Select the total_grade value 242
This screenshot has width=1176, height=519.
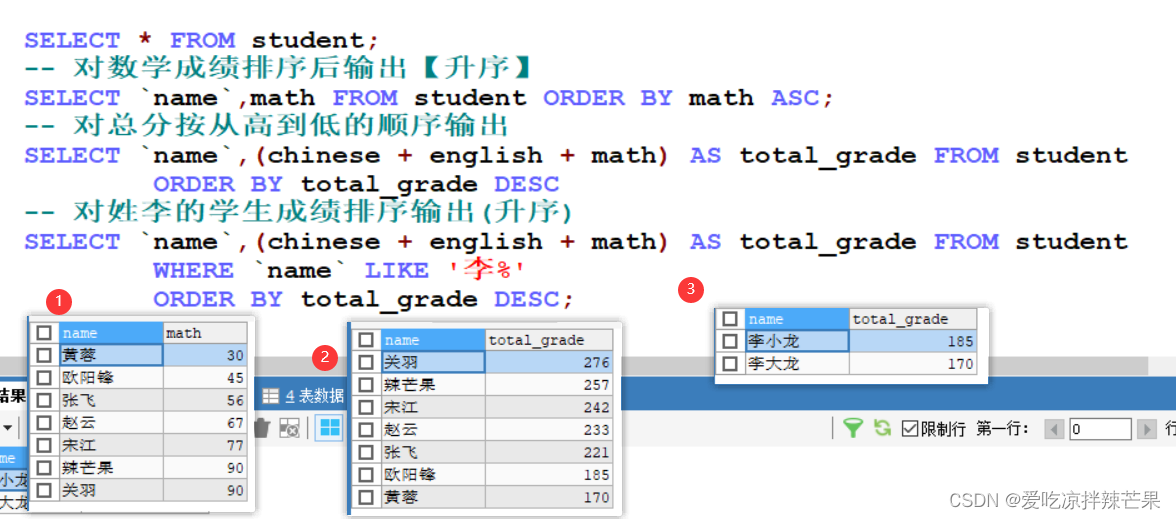tap(549, 407)
